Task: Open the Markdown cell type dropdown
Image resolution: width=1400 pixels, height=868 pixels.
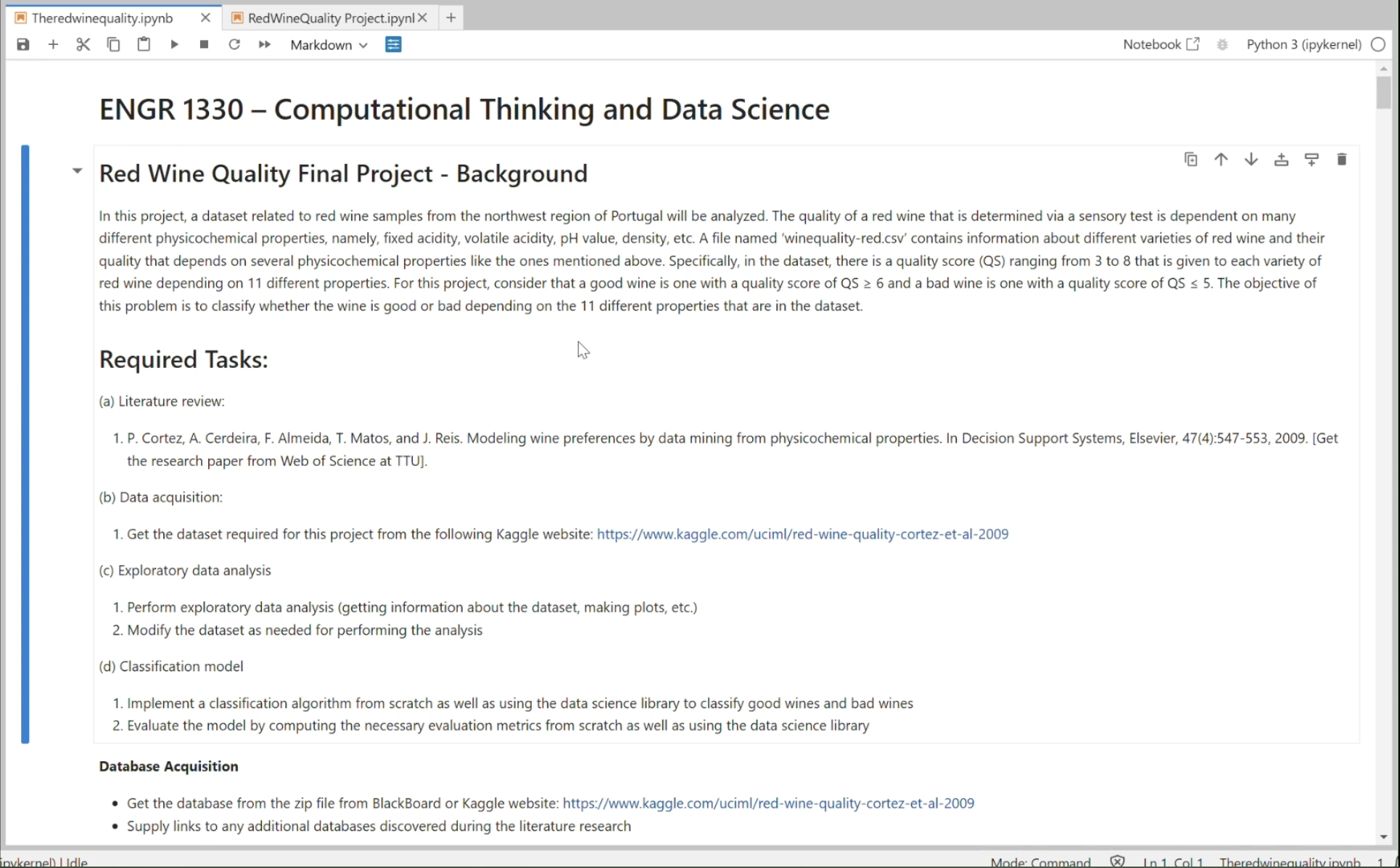Action: pyautogui.click(x=329, y=45)
